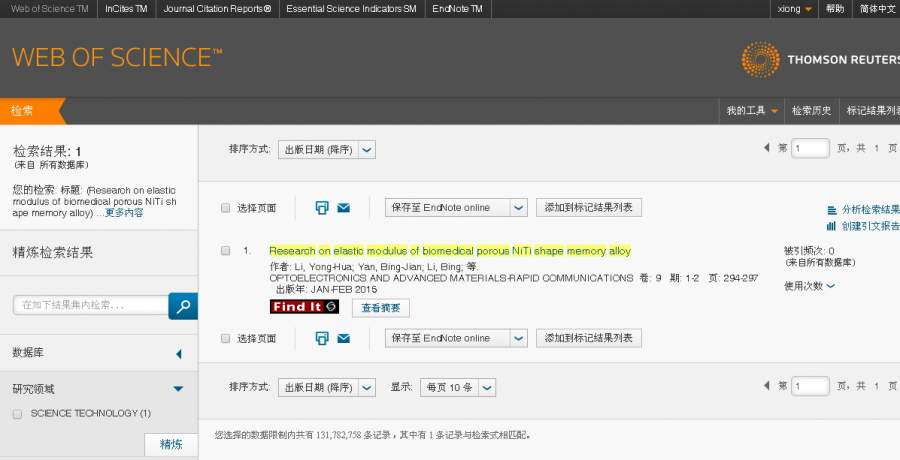Click the search-within-results input field
The width and height of the screenshot is (900, 460).
click(x=91, y=306)
